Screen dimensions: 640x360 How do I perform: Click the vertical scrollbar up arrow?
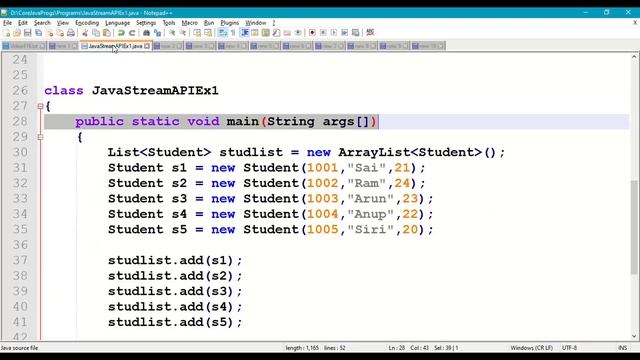[634, 57]
